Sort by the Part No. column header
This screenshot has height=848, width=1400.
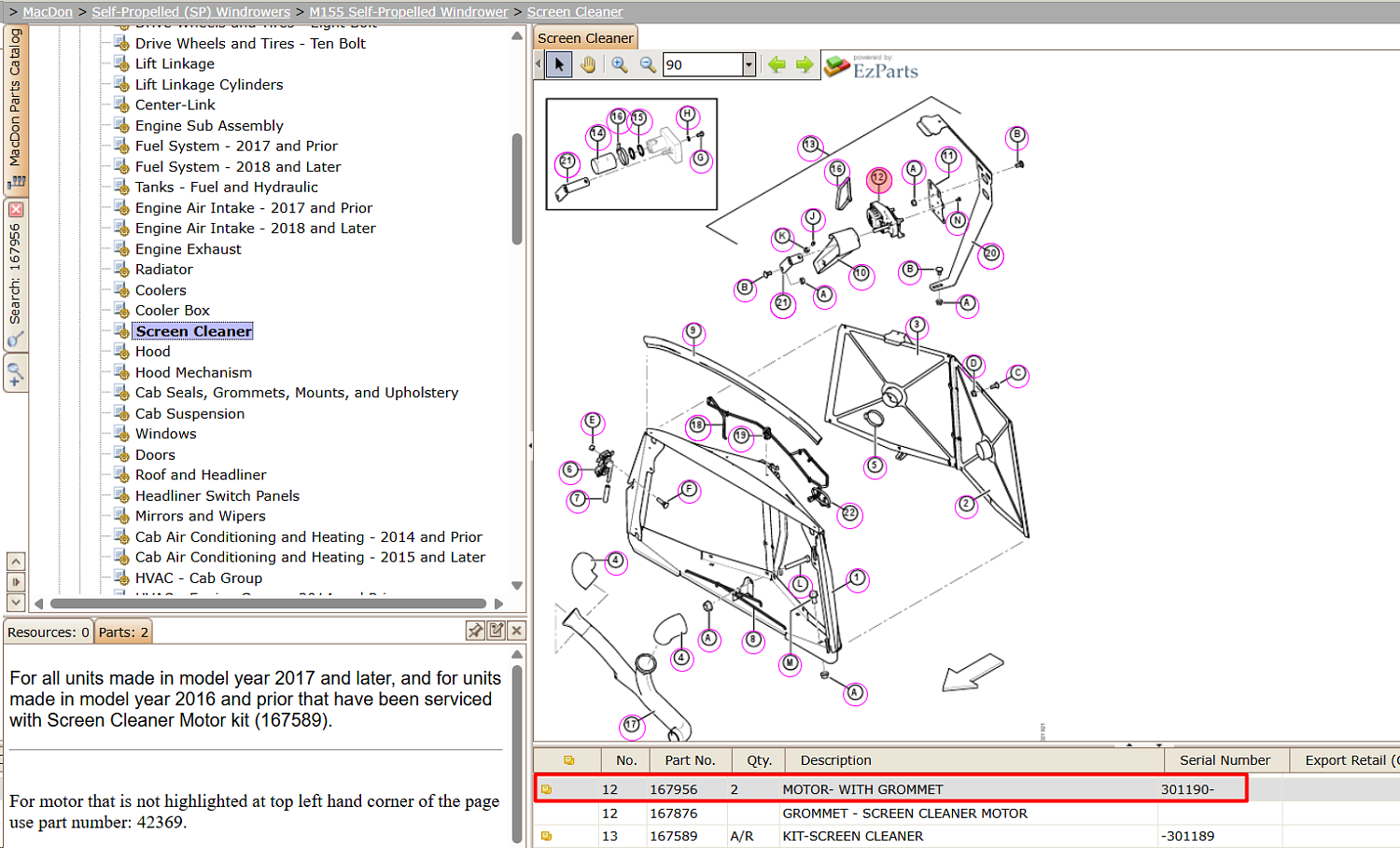point(691,760)
